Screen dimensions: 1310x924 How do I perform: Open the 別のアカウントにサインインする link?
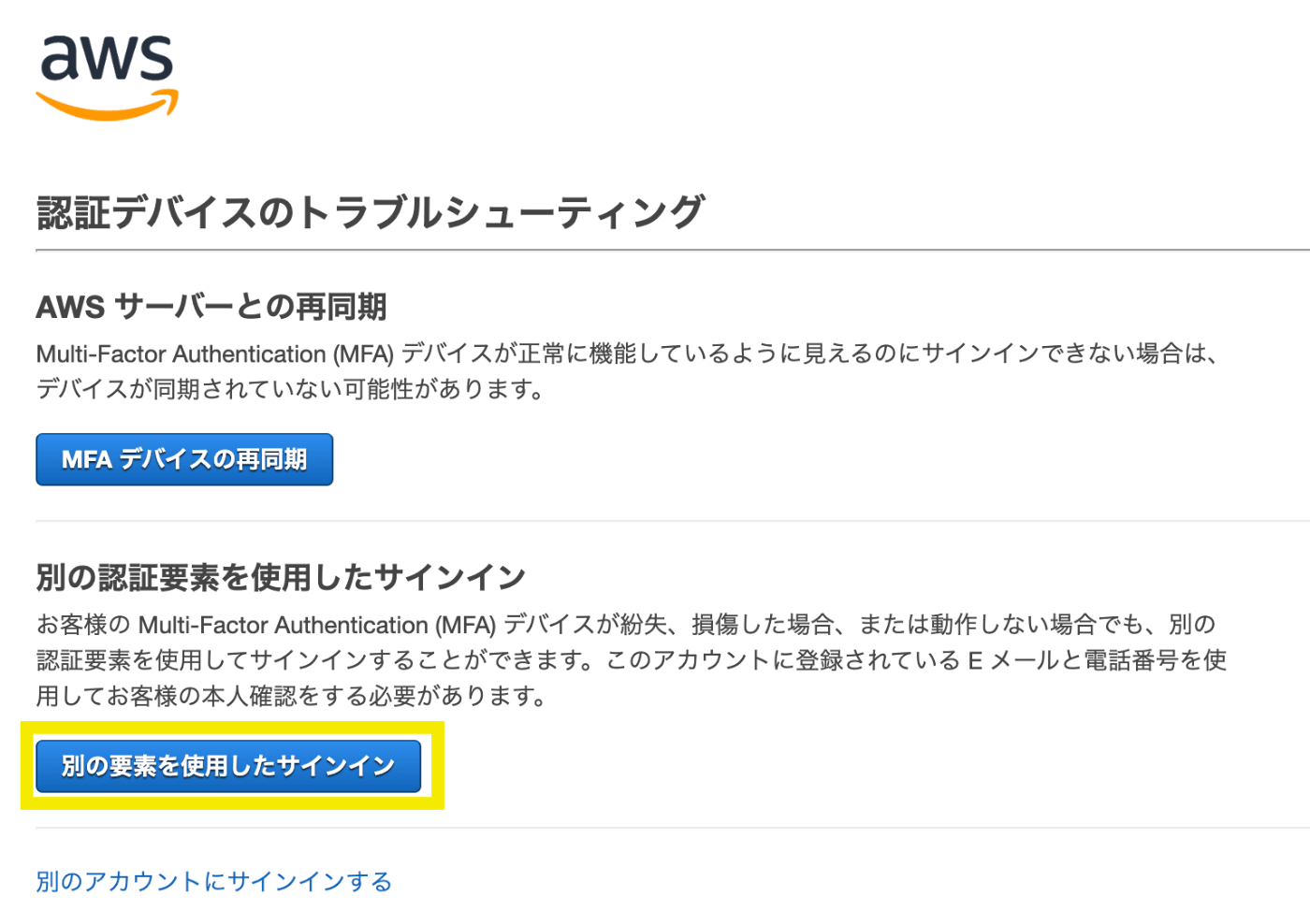point(213,881)
